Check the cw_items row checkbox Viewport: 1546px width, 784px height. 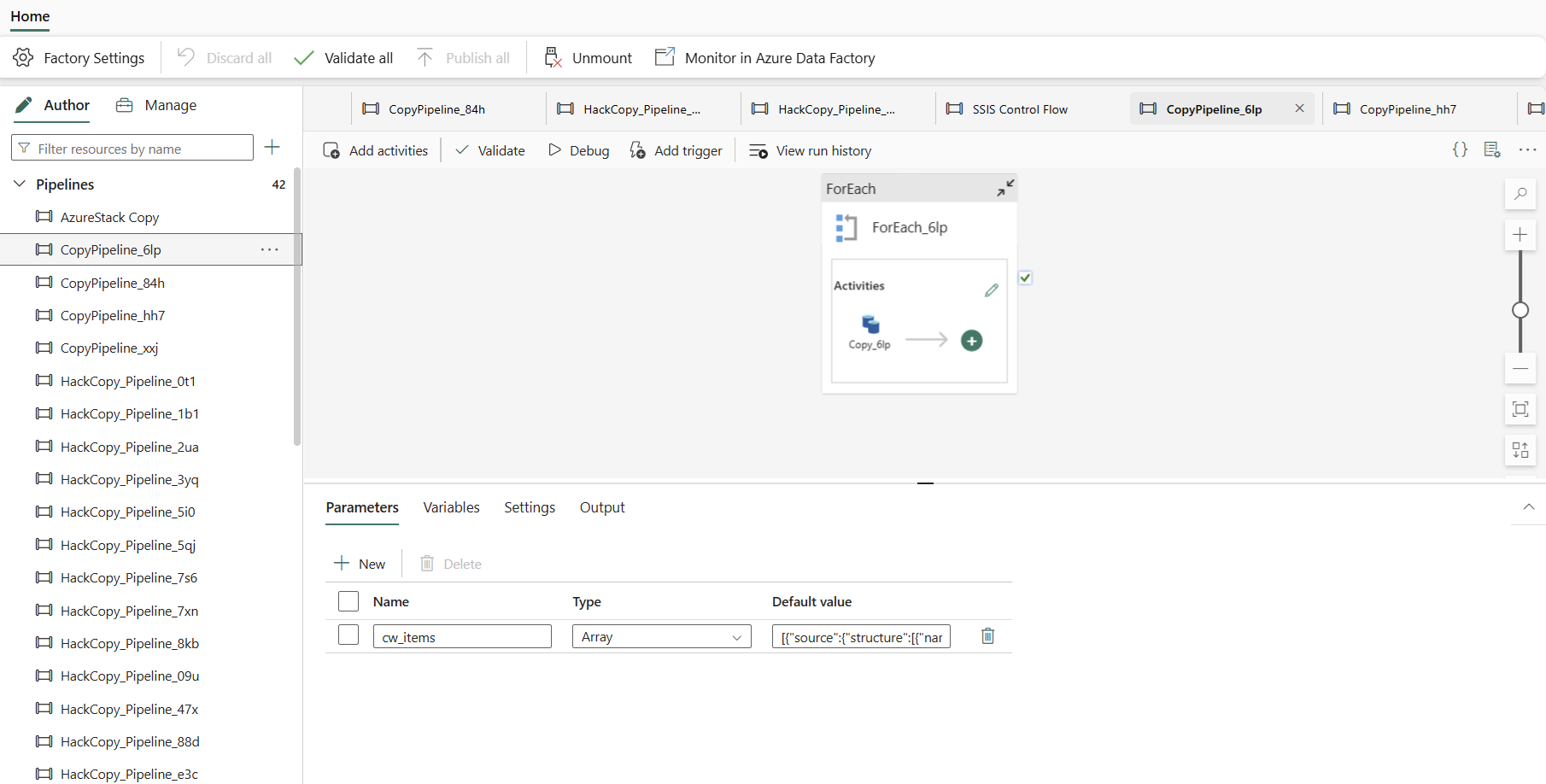[348, 635]
